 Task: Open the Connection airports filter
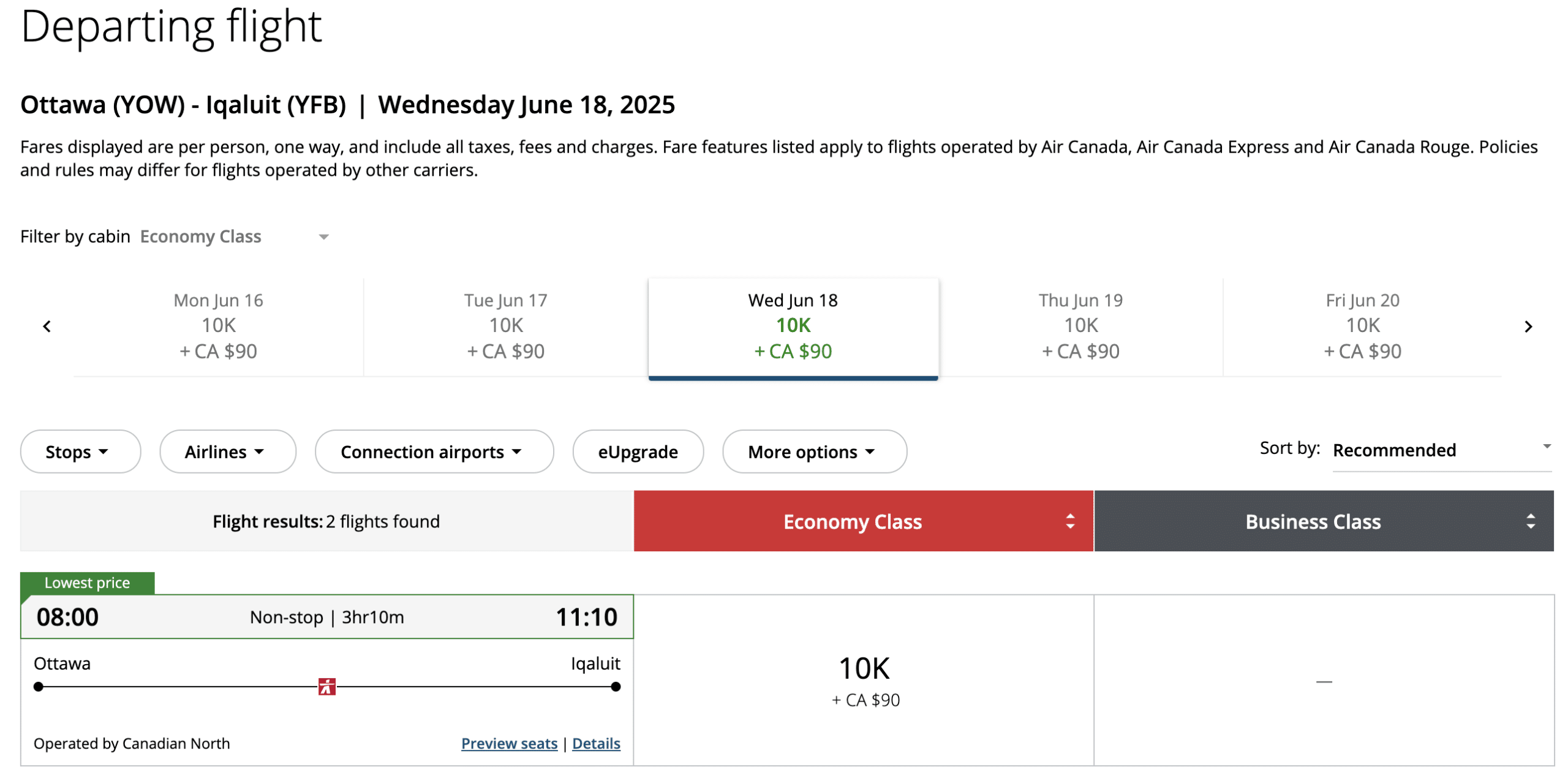(x=434, y=452)
